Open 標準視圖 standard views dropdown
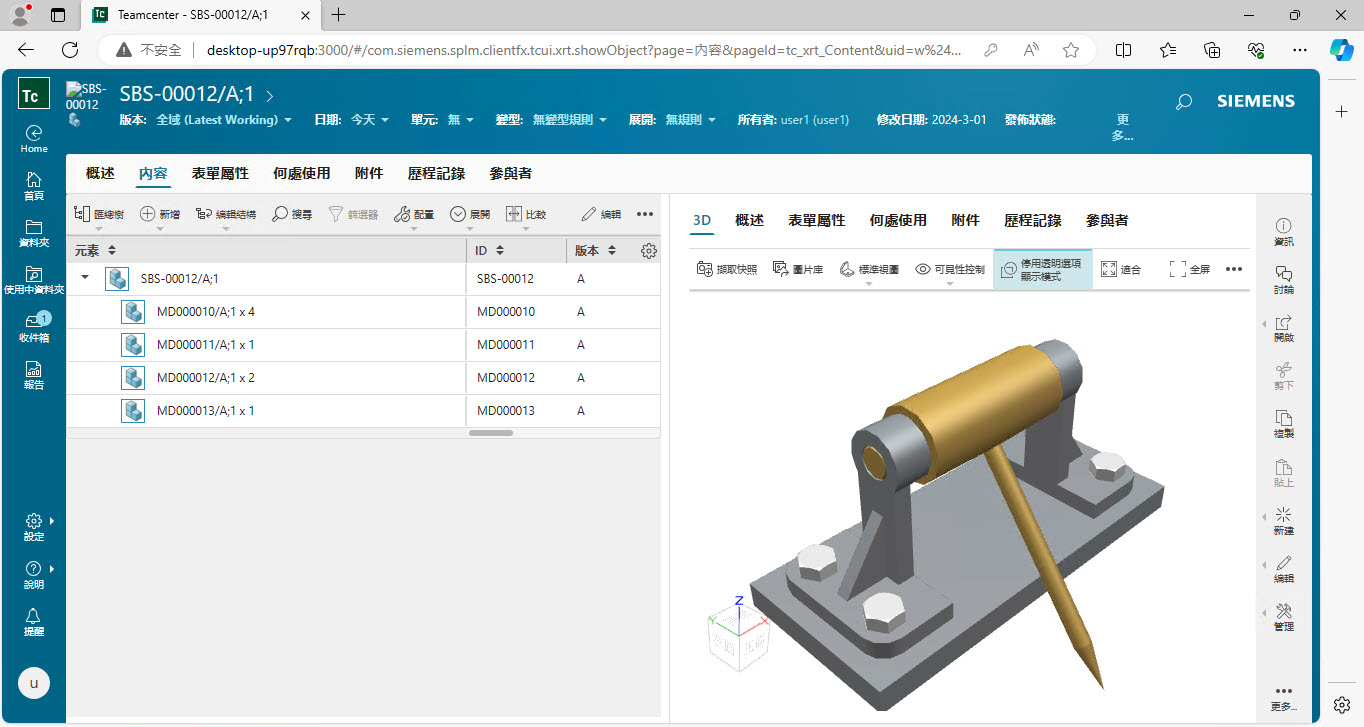1364x727 pixels. point(869,270)
